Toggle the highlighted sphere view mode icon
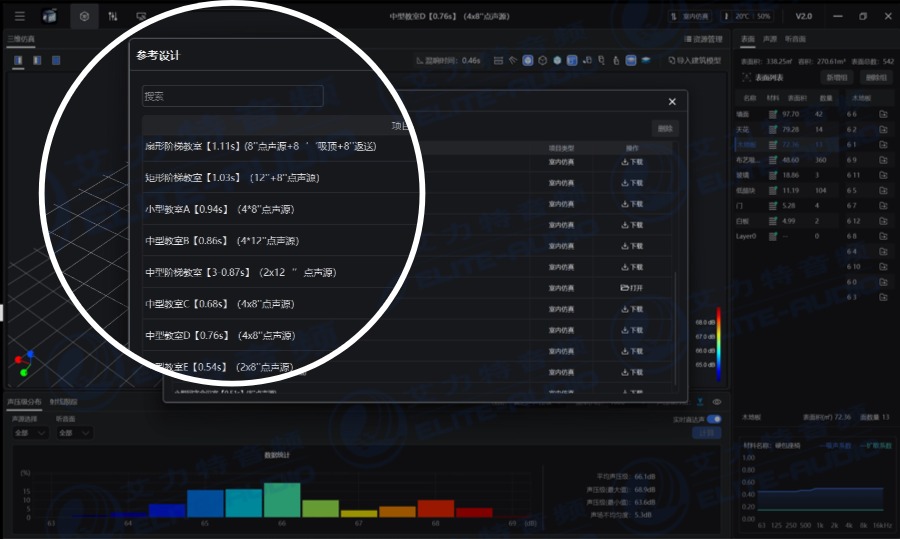This screenshot has width=900, height=539. 528,60
